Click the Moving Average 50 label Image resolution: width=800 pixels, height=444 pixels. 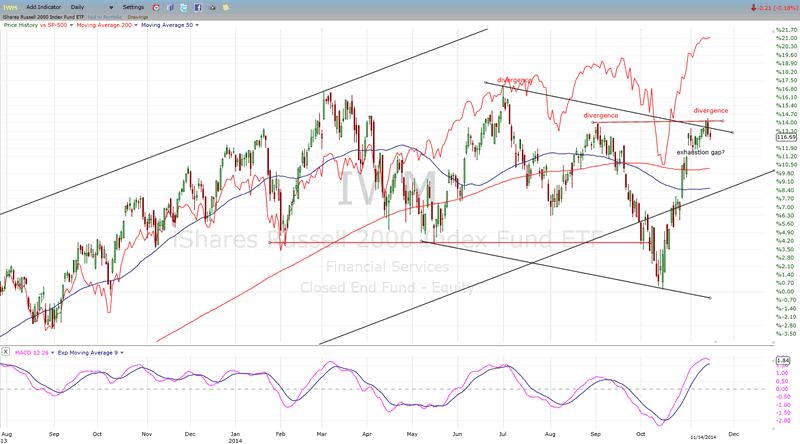coord(167,25)
